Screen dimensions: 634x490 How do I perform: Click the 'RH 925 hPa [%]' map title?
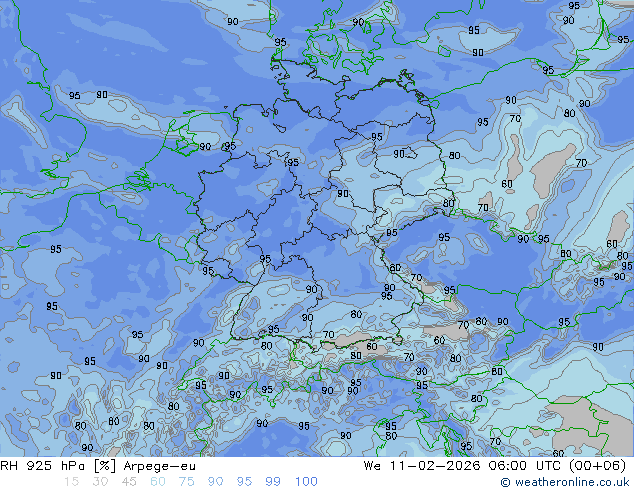(x=58, y=466)
